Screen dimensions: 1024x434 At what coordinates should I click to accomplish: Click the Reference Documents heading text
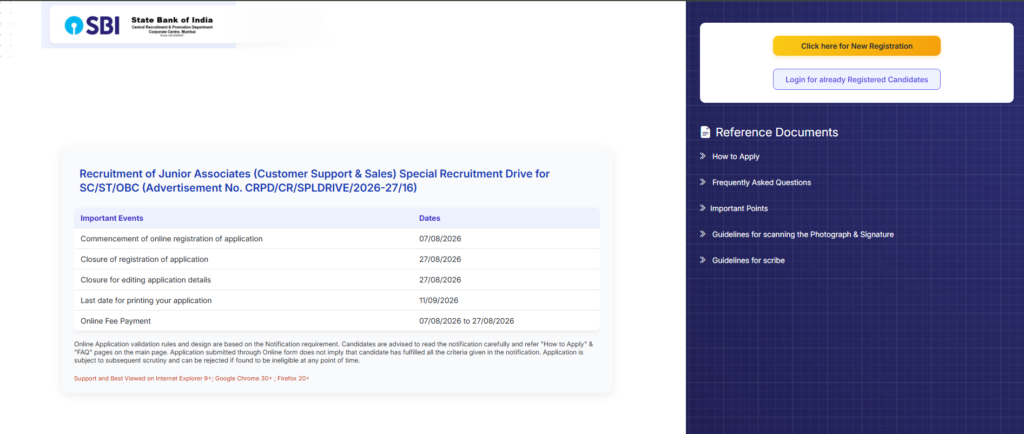tap(776, 132)
